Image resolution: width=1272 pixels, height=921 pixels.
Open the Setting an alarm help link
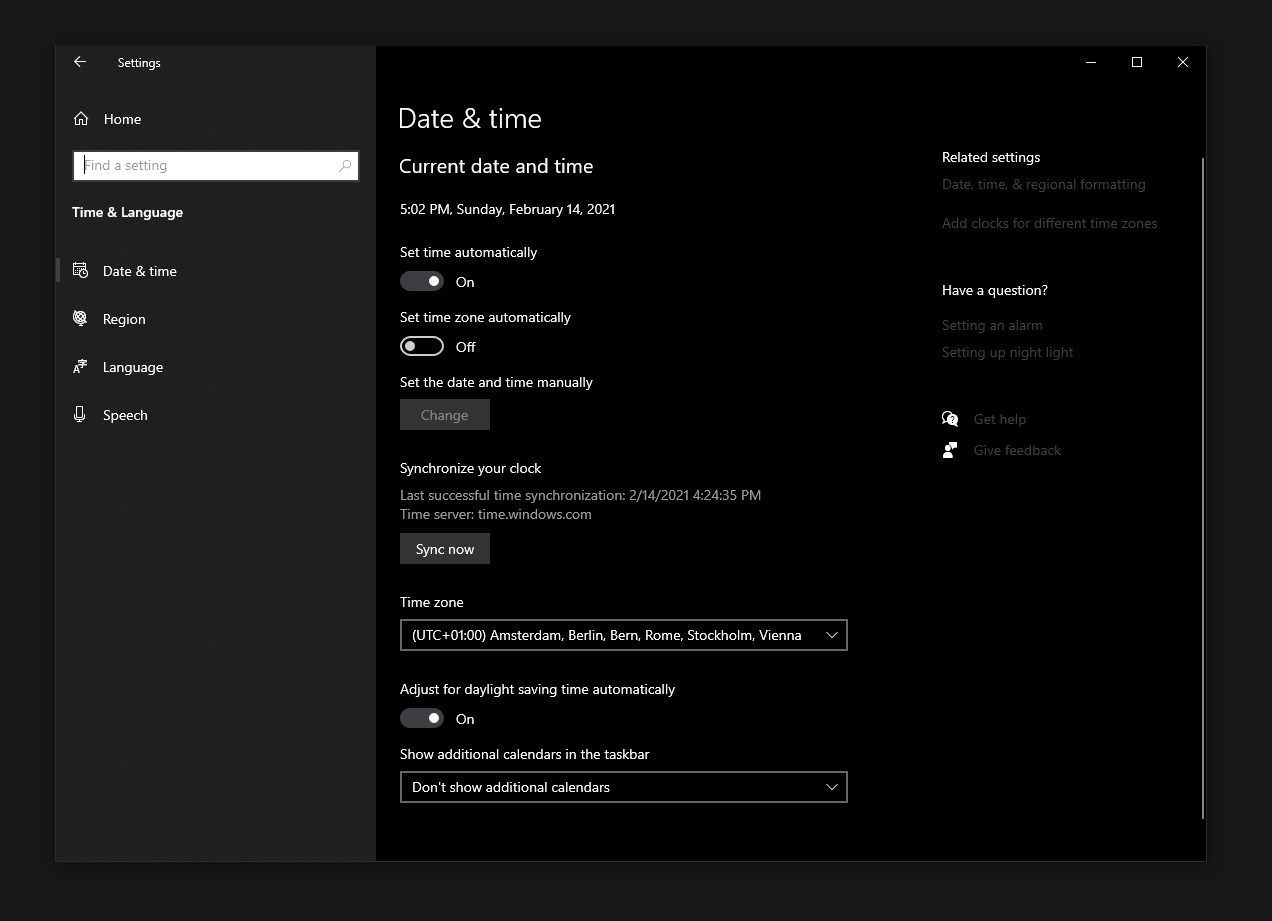992,325
